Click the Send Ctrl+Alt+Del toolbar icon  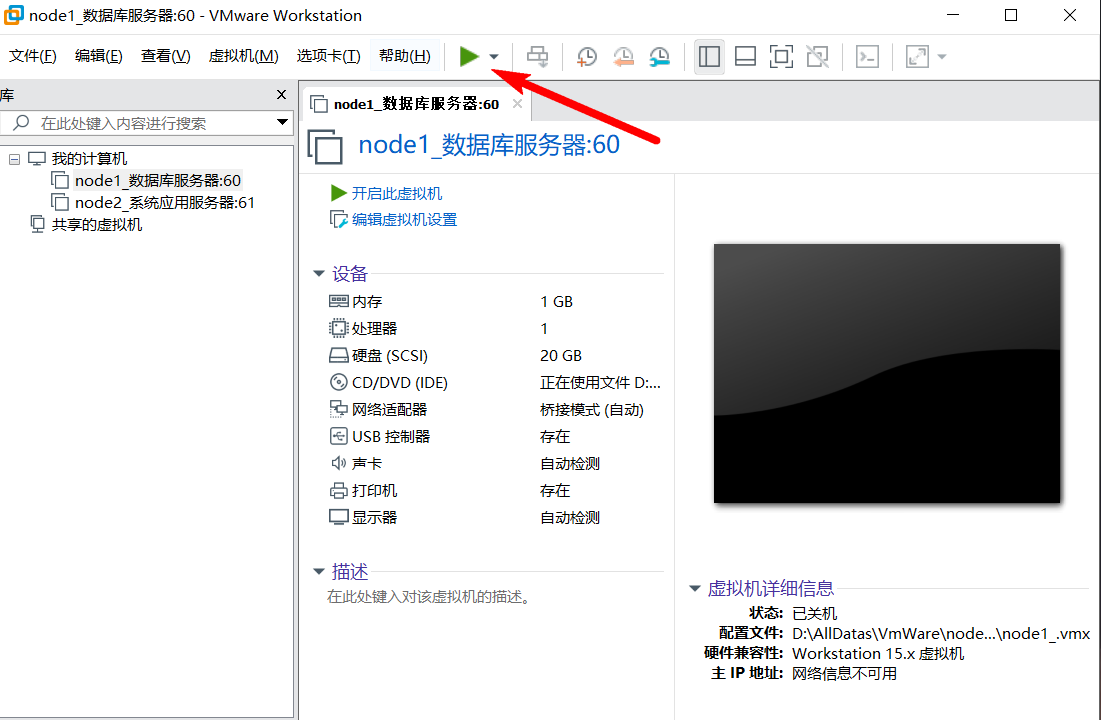pyautogui.click(x=537, y=57)
